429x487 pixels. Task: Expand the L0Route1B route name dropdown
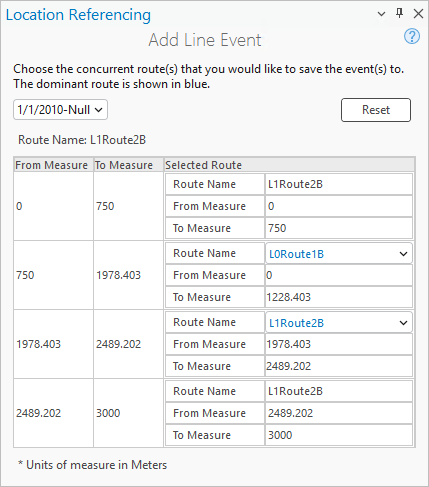pyautogui.click(x=339, y=254)
